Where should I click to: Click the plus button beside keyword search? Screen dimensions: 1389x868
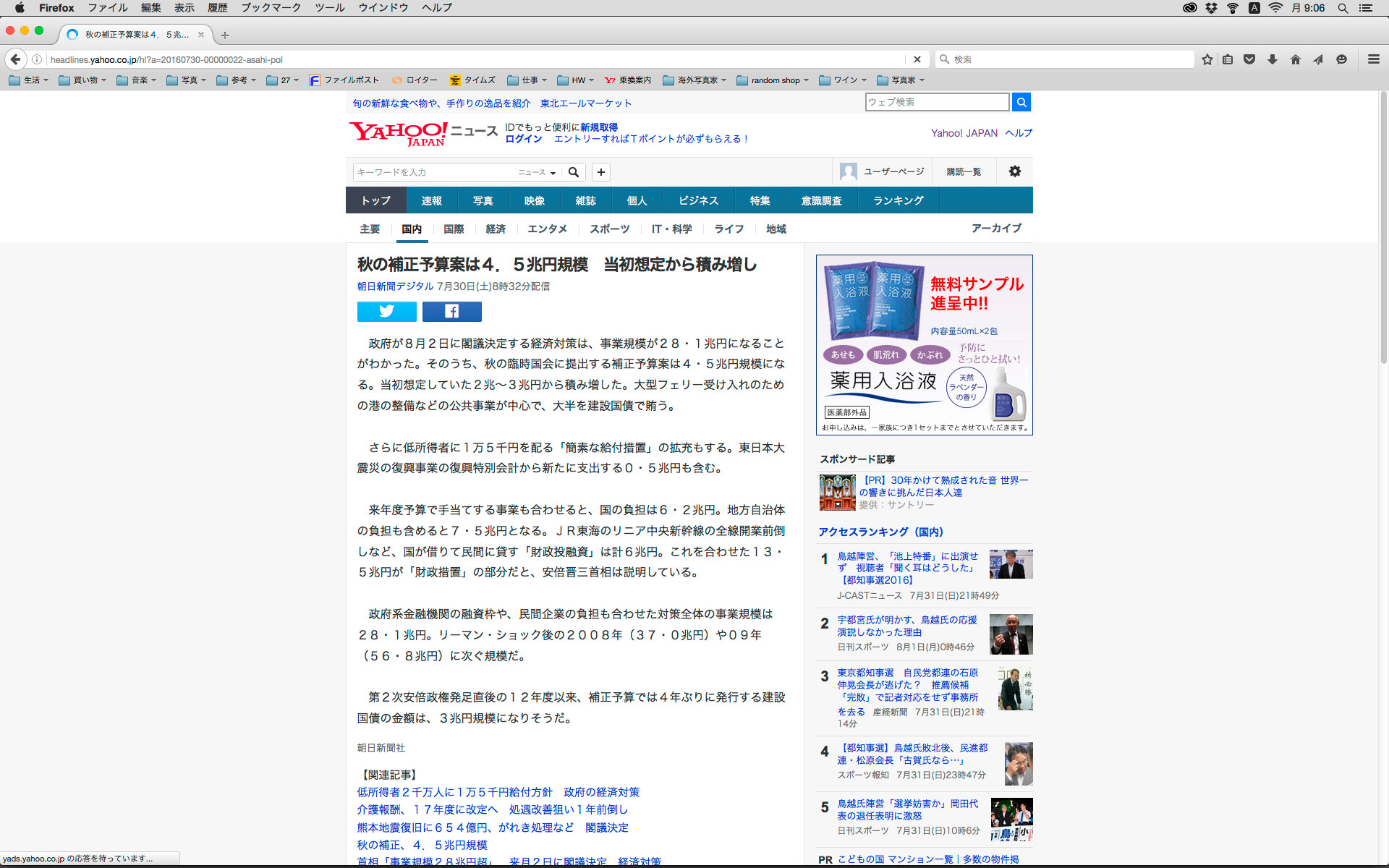pyautogui.click(x=600, y=172)
